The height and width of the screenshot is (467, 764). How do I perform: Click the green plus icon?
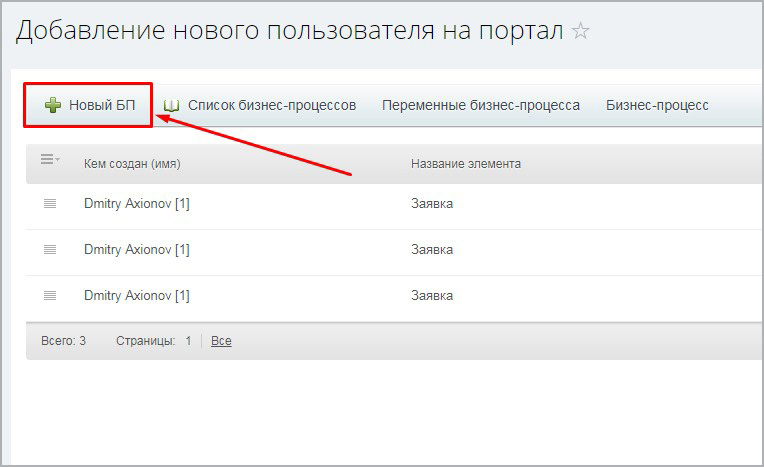(52, 105)
